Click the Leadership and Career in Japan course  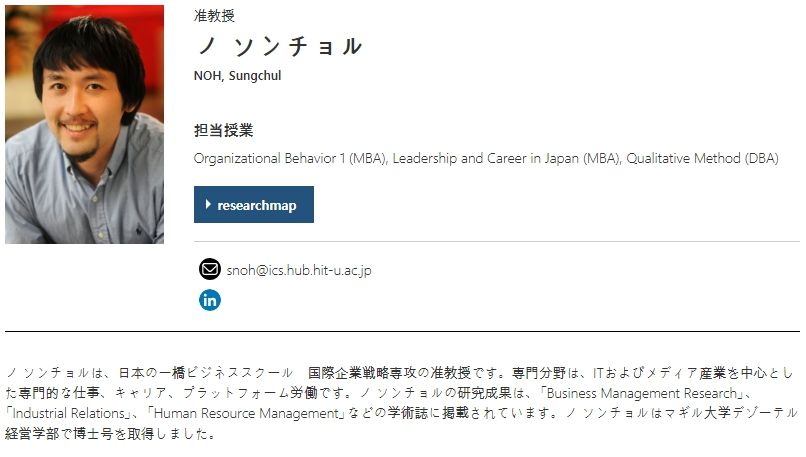click(x=507, y=159)
